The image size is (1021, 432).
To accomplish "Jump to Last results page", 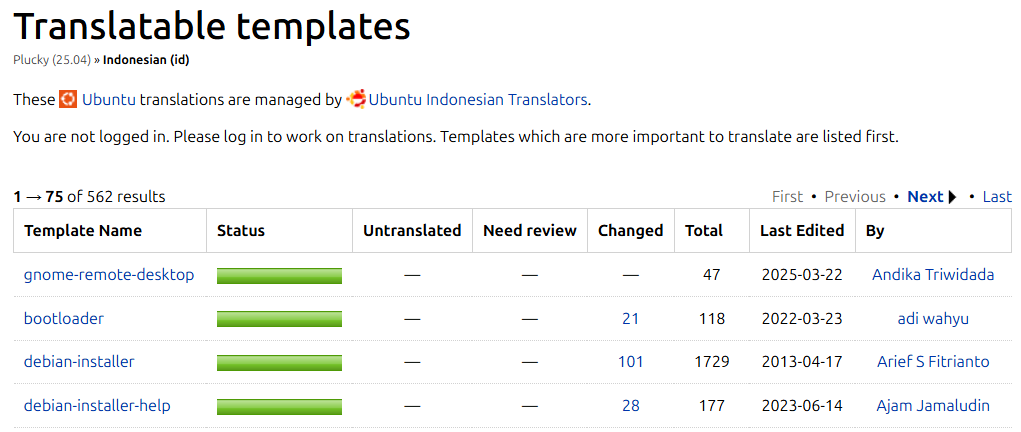I will (x=997, y=197).
